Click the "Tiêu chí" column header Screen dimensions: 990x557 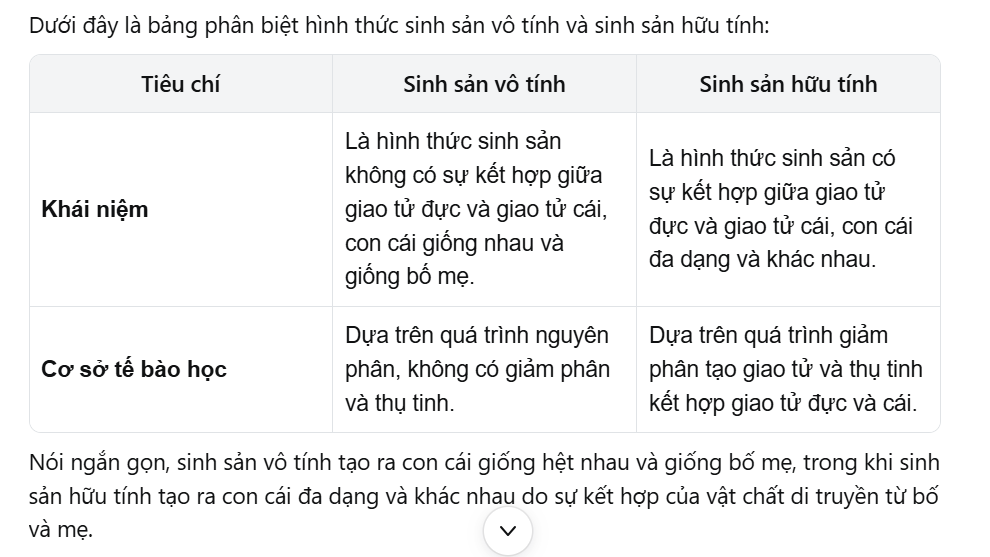coord(180,84)
